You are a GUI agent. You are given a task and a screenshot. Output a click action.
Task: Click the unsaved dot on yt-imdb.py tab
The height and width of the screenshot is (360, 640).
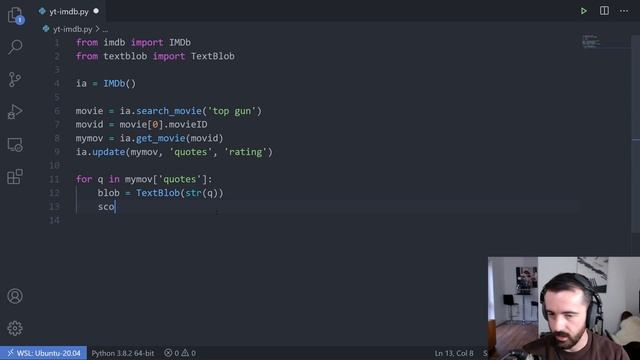pyautogui.click(x=96, y=11)
